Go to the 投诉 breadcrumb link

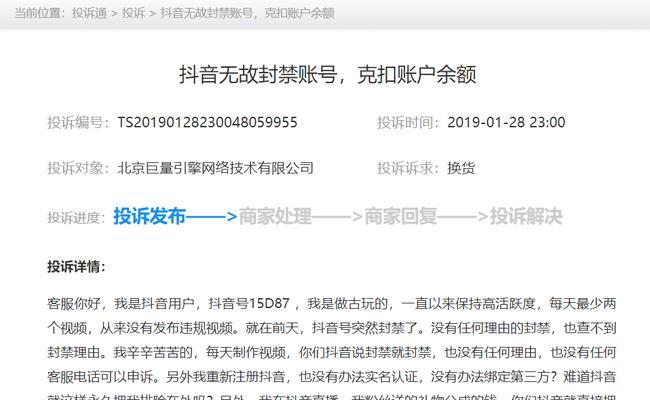point(133,13)
